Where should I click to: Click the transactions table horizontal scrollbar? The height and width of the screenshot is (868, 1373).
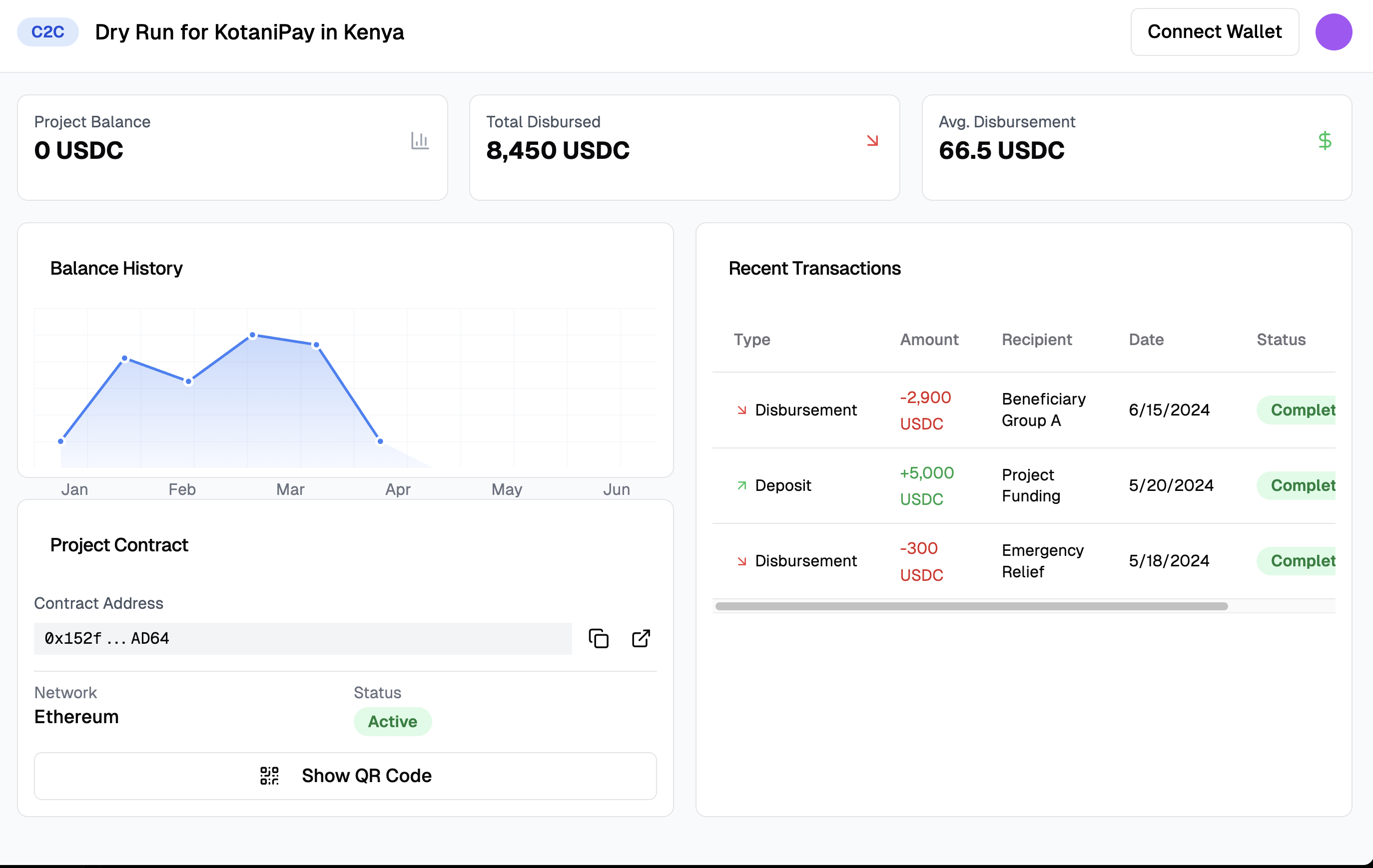pyautogui.click(x=971, y=606)
